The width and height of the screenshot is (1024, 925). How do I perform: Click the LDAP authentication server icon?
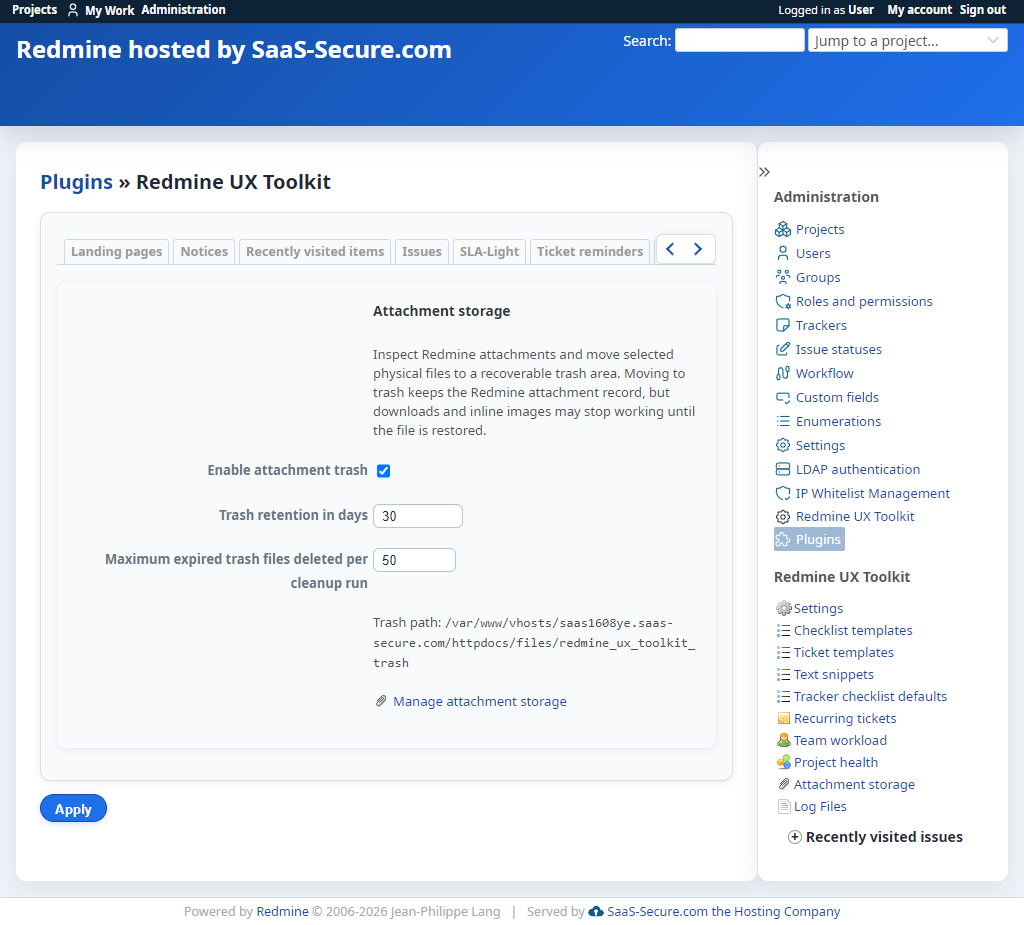coord(782,469)
